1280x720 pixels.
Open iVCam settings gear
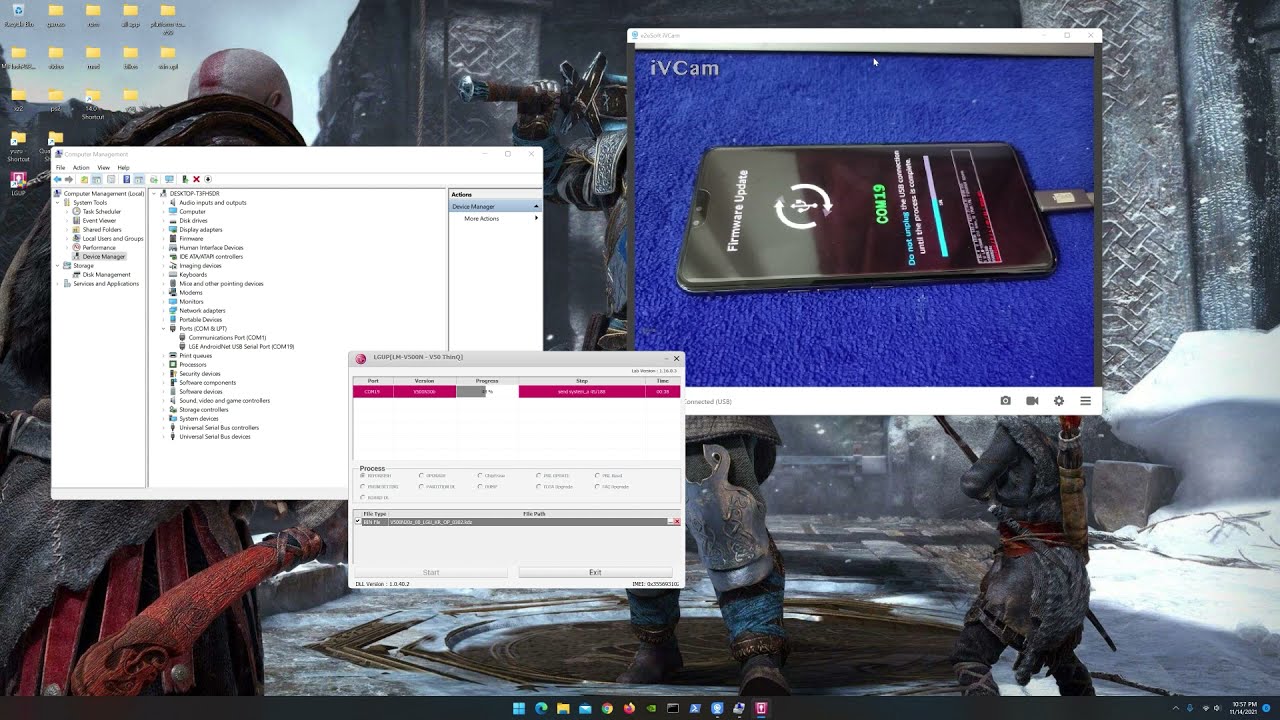click(x=1058, y=401)
